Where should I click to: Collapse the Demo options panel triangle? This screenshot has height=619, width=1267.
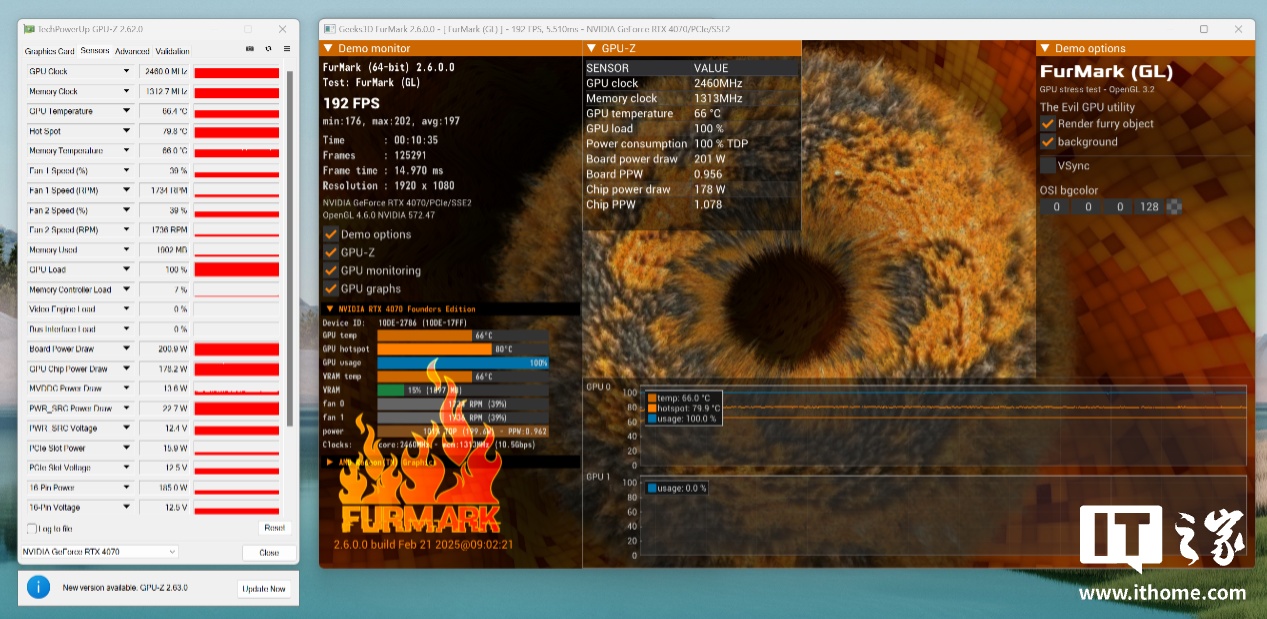coord(1044,48)
